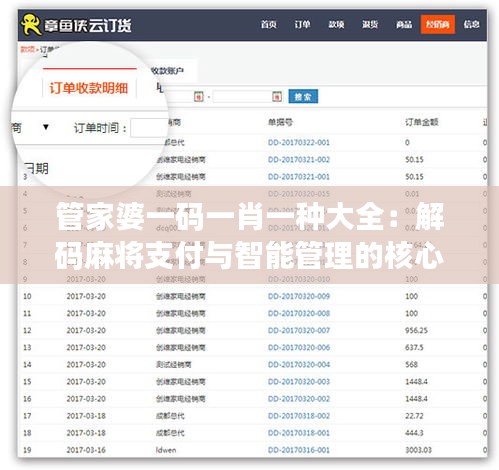Open the end date calendar icon
Viewport: 499px width, 470px height.
pyautogui.click(x=277, y=97)
